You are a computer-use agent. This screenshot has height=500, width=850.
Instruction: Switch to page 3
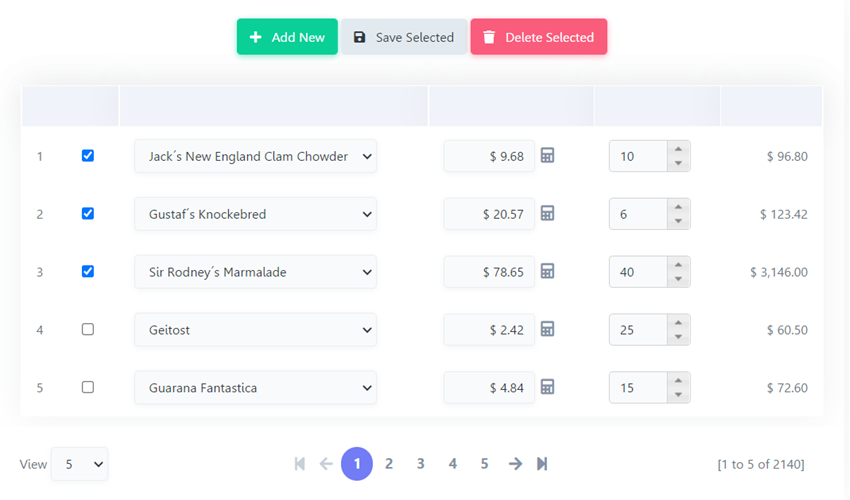click(x=421, y=464)
